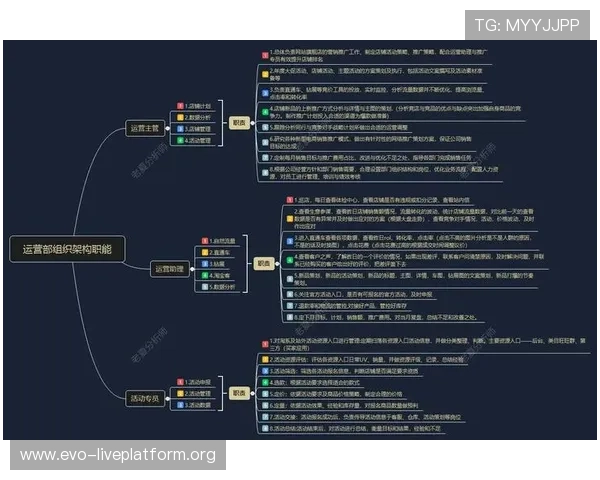Select the 运营助理 branch node
The height and width of the screenshot is (480, 600).
click(x=168, y=268)
